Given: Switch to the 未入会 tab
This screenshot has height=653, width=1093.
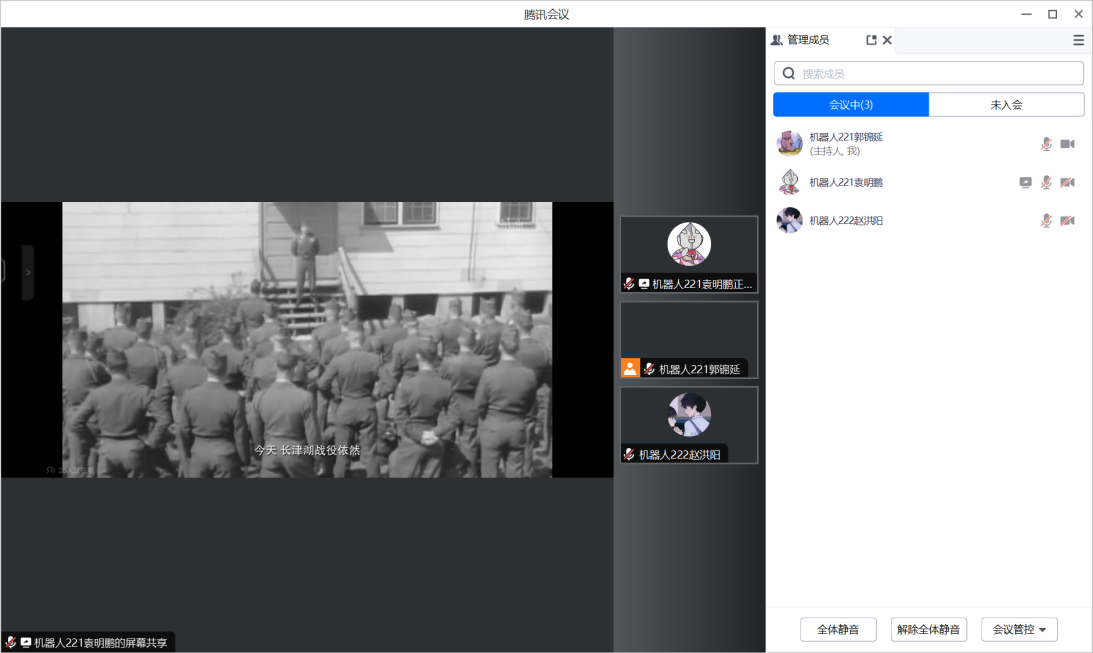Looking at the screenshot, I should click(1006, 104).
